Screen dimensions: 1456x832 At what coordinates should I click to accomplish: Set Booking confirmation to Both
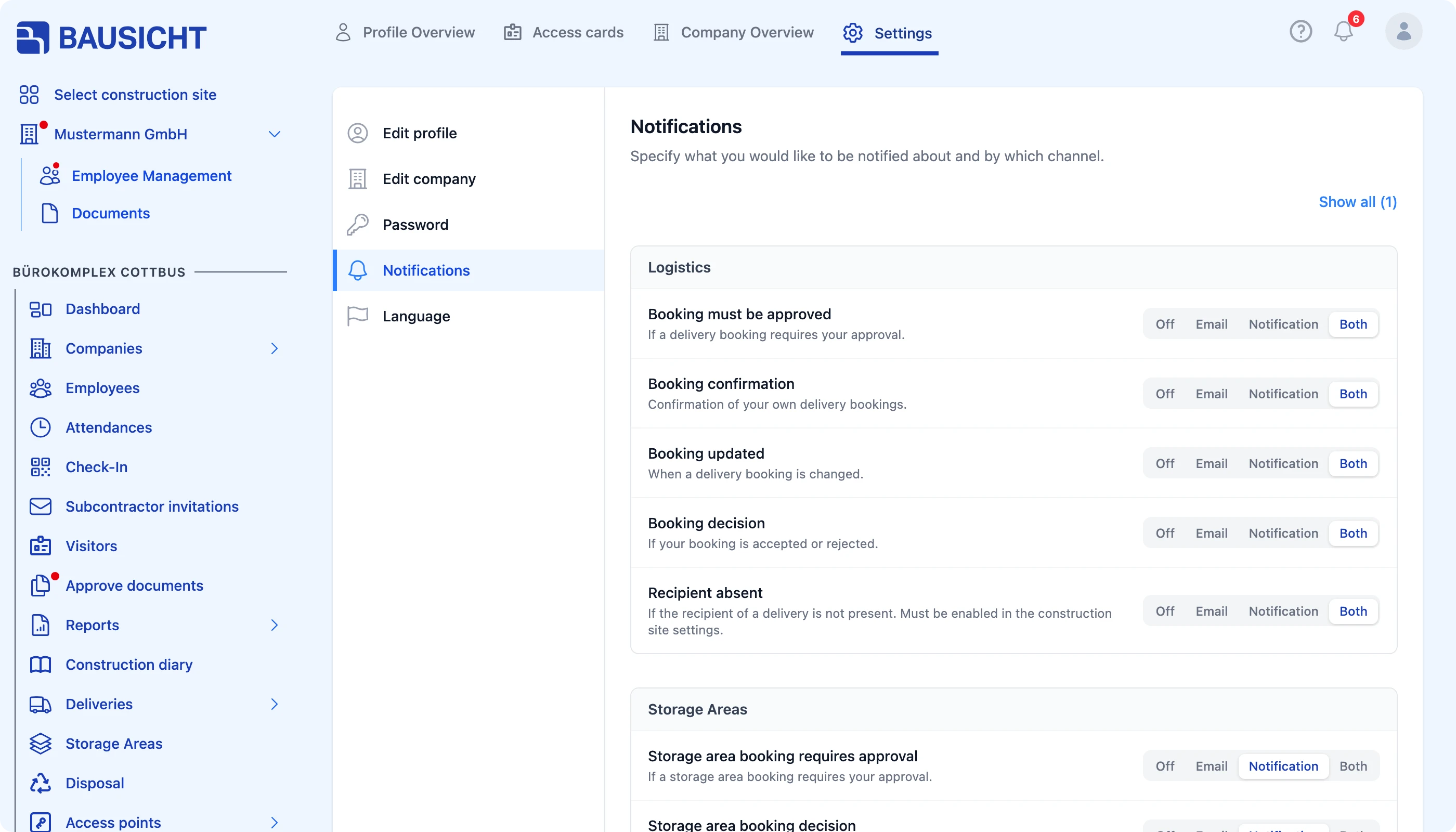(x=1353, y=394)
